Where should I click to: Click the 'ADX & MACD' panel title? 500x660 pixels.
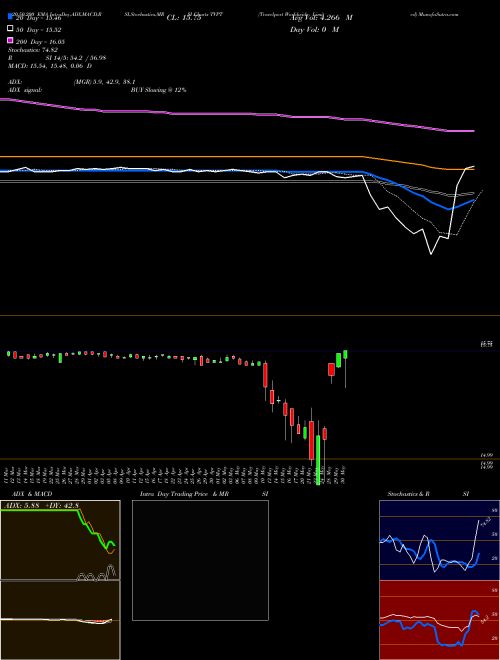pos(32,494)
